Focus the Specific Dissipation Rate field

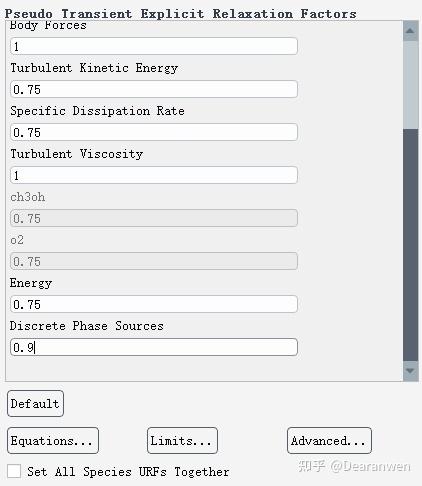pos(154,132)
